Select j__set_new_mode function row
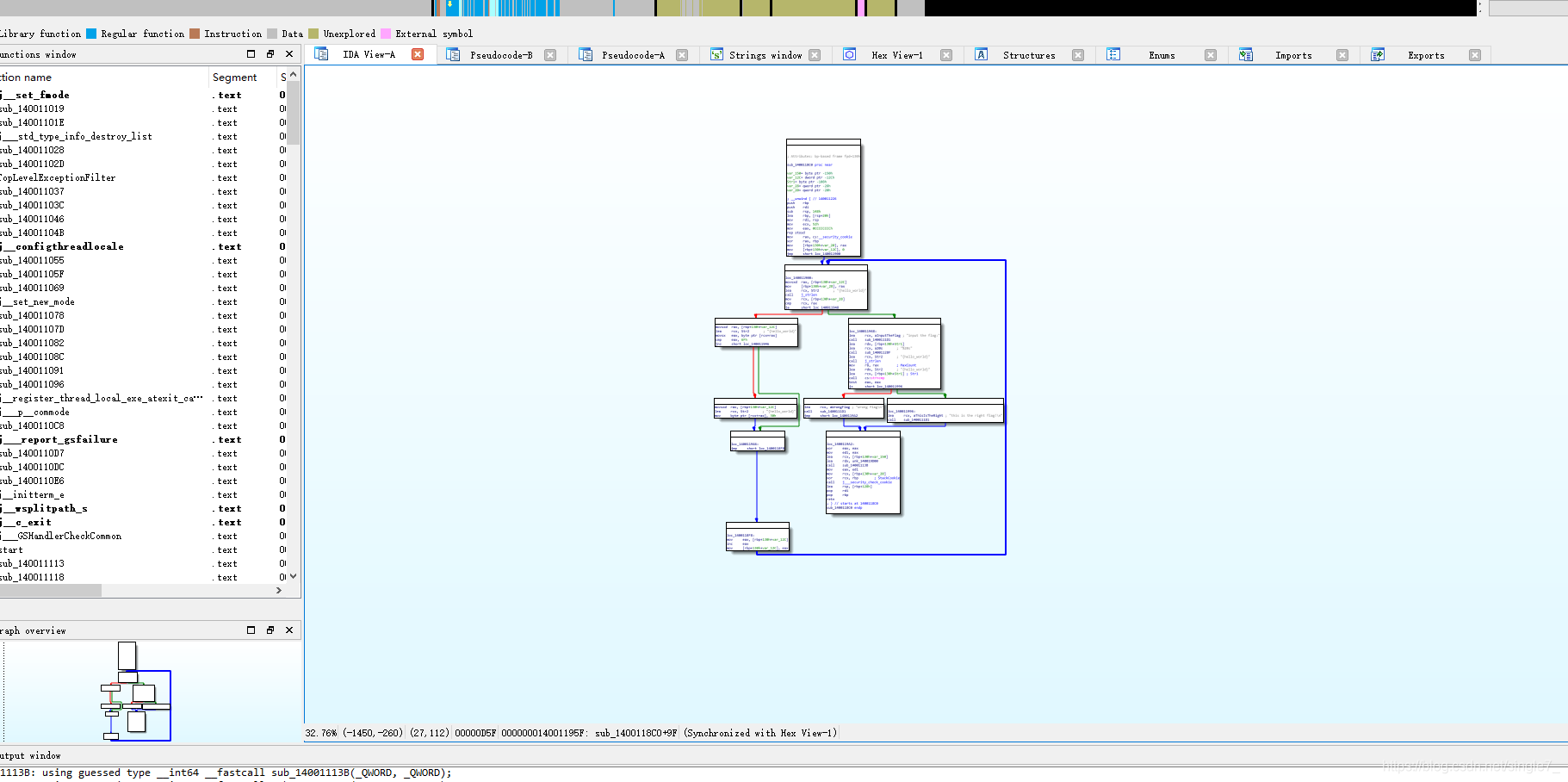This screenshot has width=1568, height=782. 143,301
